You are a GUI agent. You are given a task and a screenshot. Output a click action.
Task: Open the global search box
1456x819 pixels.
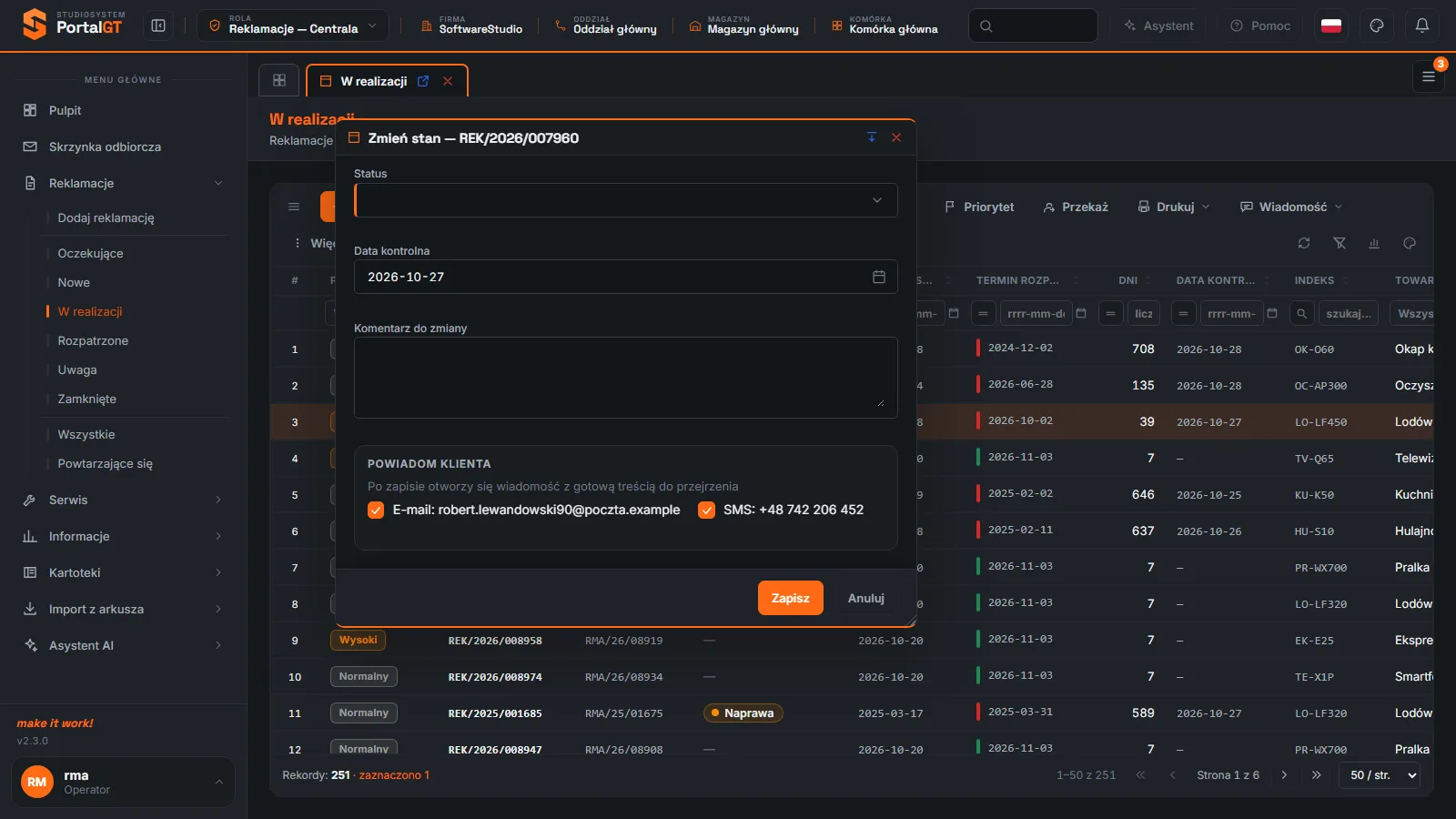tap(1033, 25)
